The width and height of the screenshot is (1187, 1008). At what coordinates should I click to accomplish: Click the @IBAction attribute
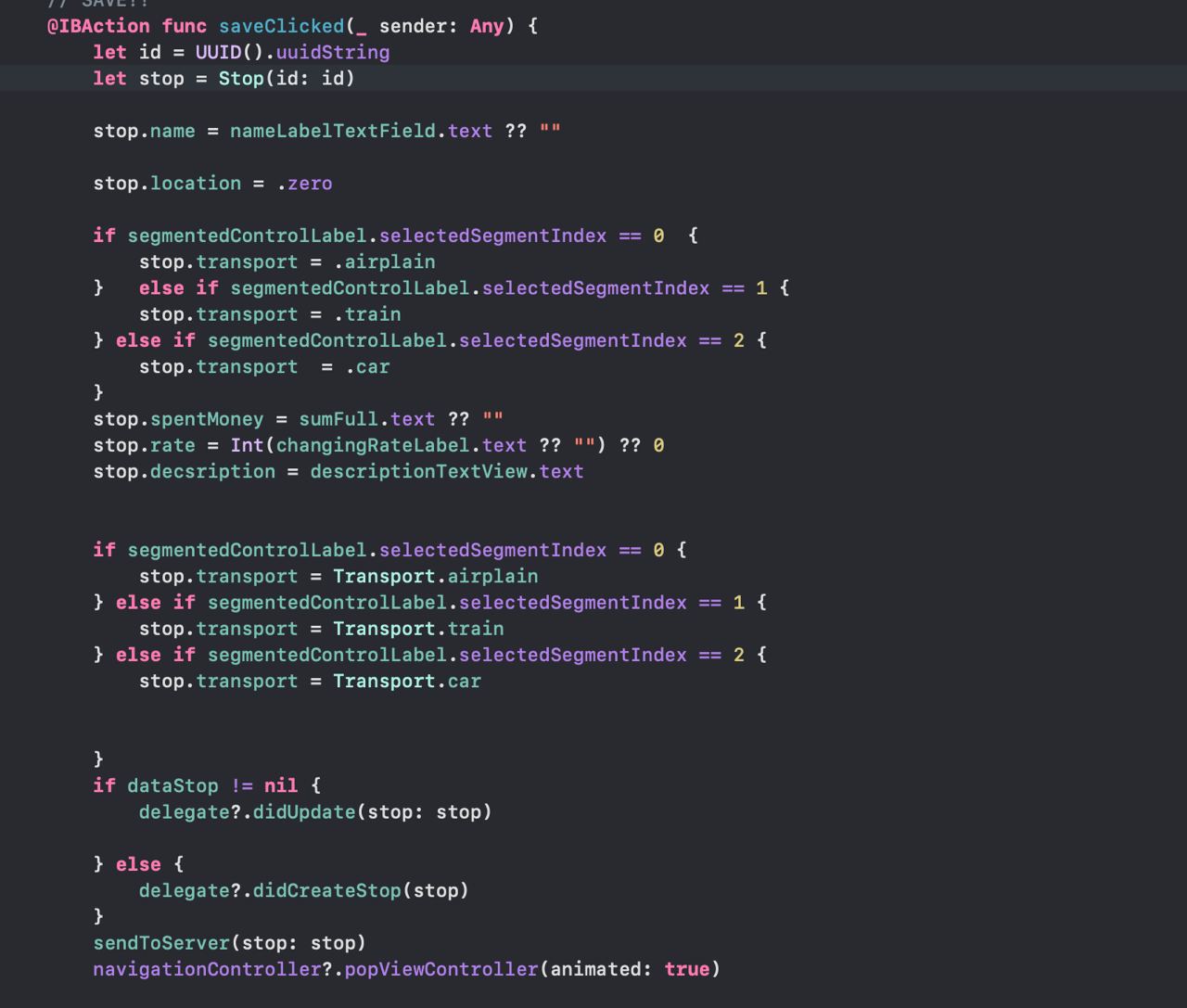(x=98, y=26)
